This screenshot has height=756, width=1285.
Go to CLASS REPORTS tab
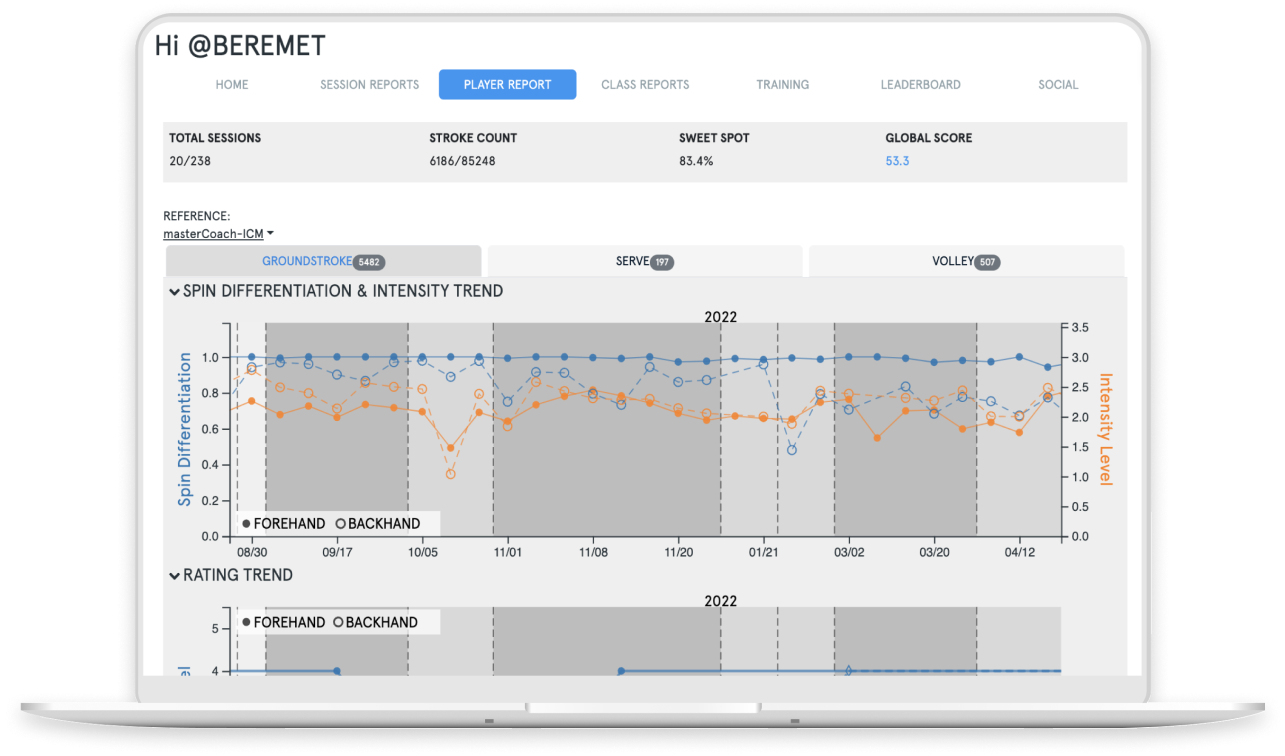pos(645,85)
